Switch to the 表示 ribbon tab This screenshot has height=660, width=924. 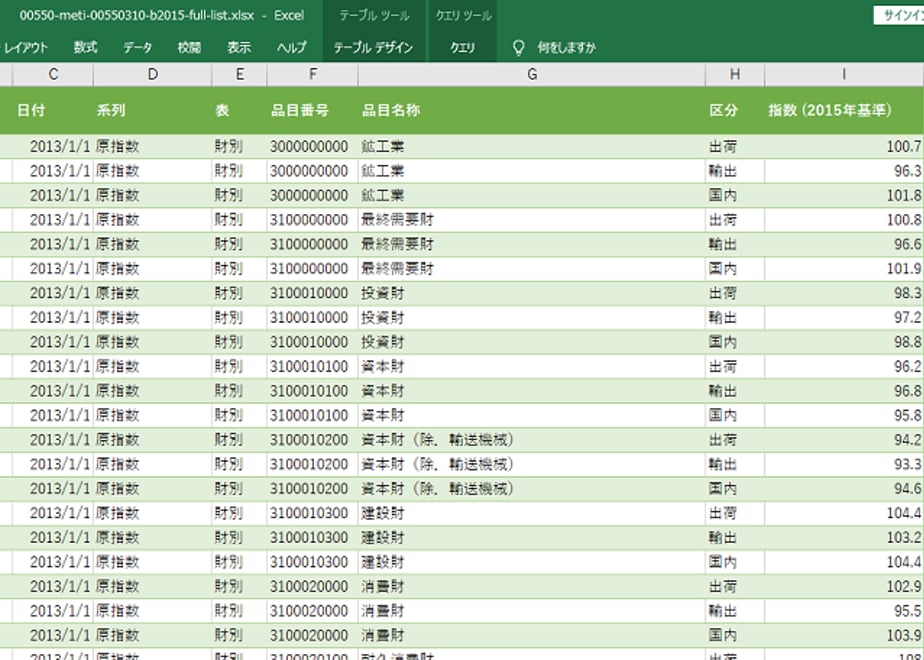pyautogui.click(x=239, y=48)
